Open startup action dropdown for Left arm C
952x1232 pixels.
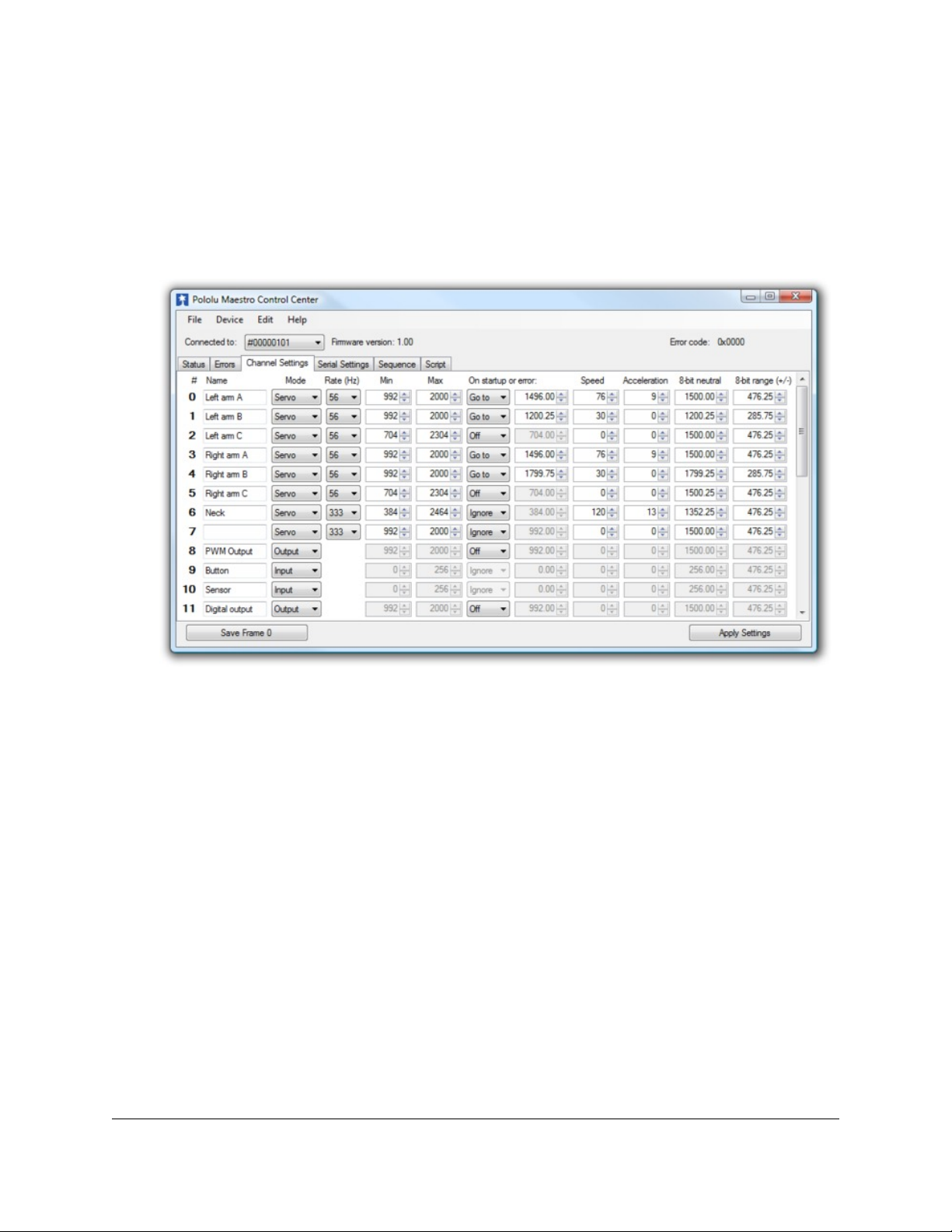(x=488, y=436)
